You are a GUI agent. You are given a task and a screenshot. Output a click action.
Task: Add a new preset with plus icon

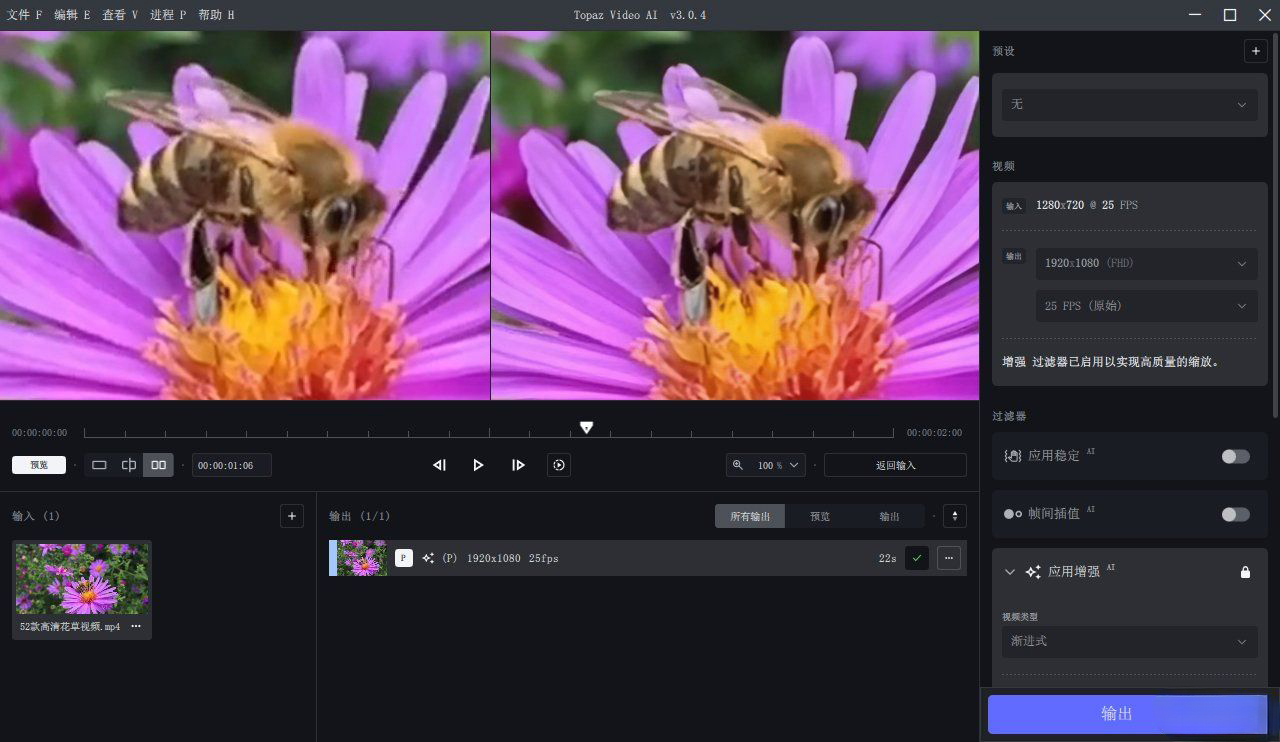click(x=1255, y=51)
